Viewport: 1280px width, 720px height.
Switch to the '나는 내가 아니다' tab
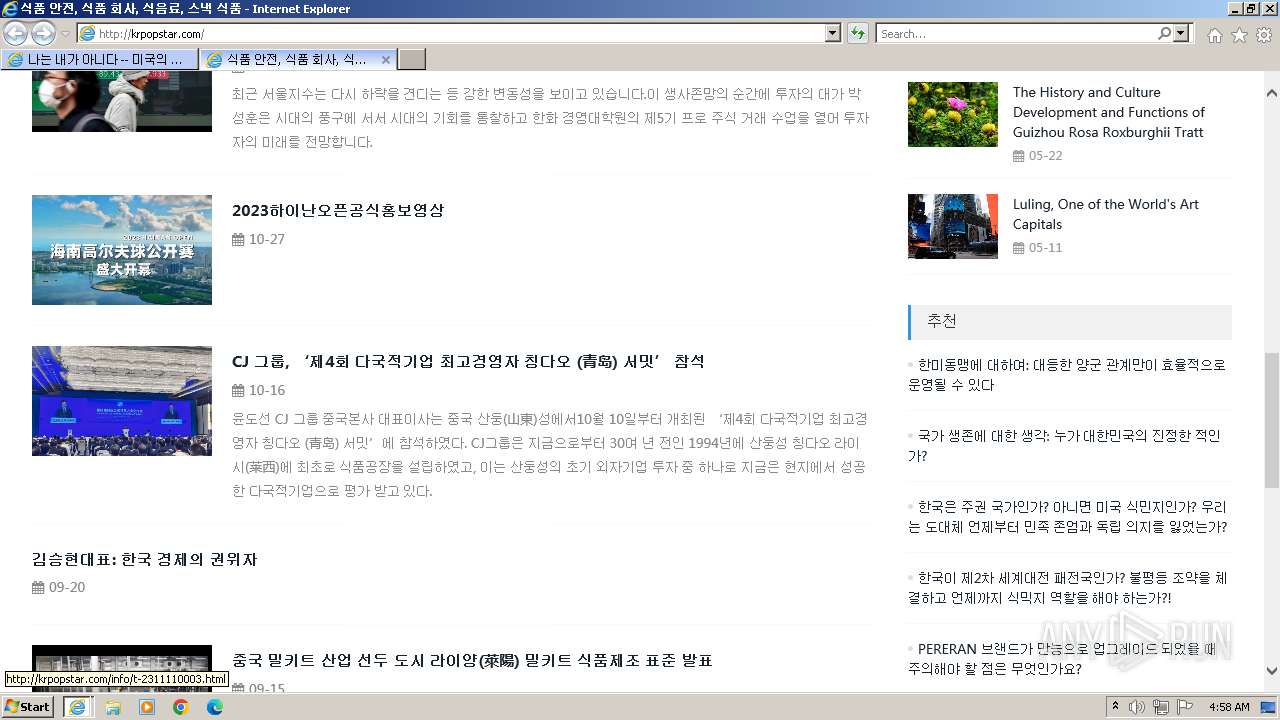click(100, 59)
